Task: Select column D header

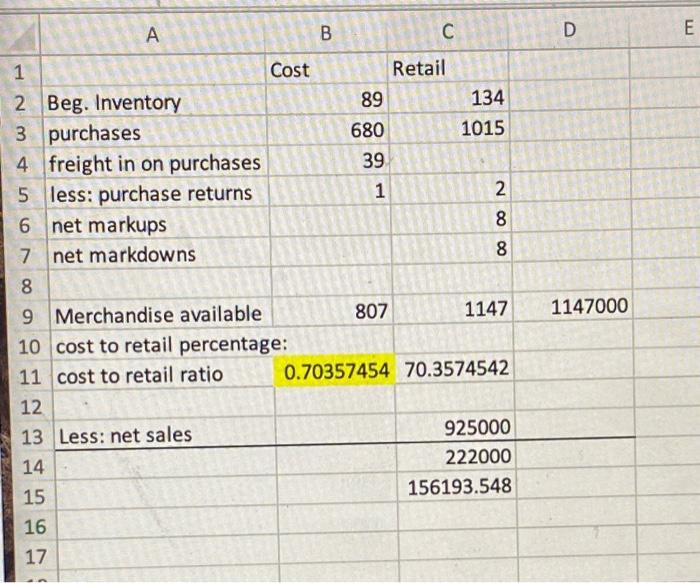Action: (x=569, y=30)
